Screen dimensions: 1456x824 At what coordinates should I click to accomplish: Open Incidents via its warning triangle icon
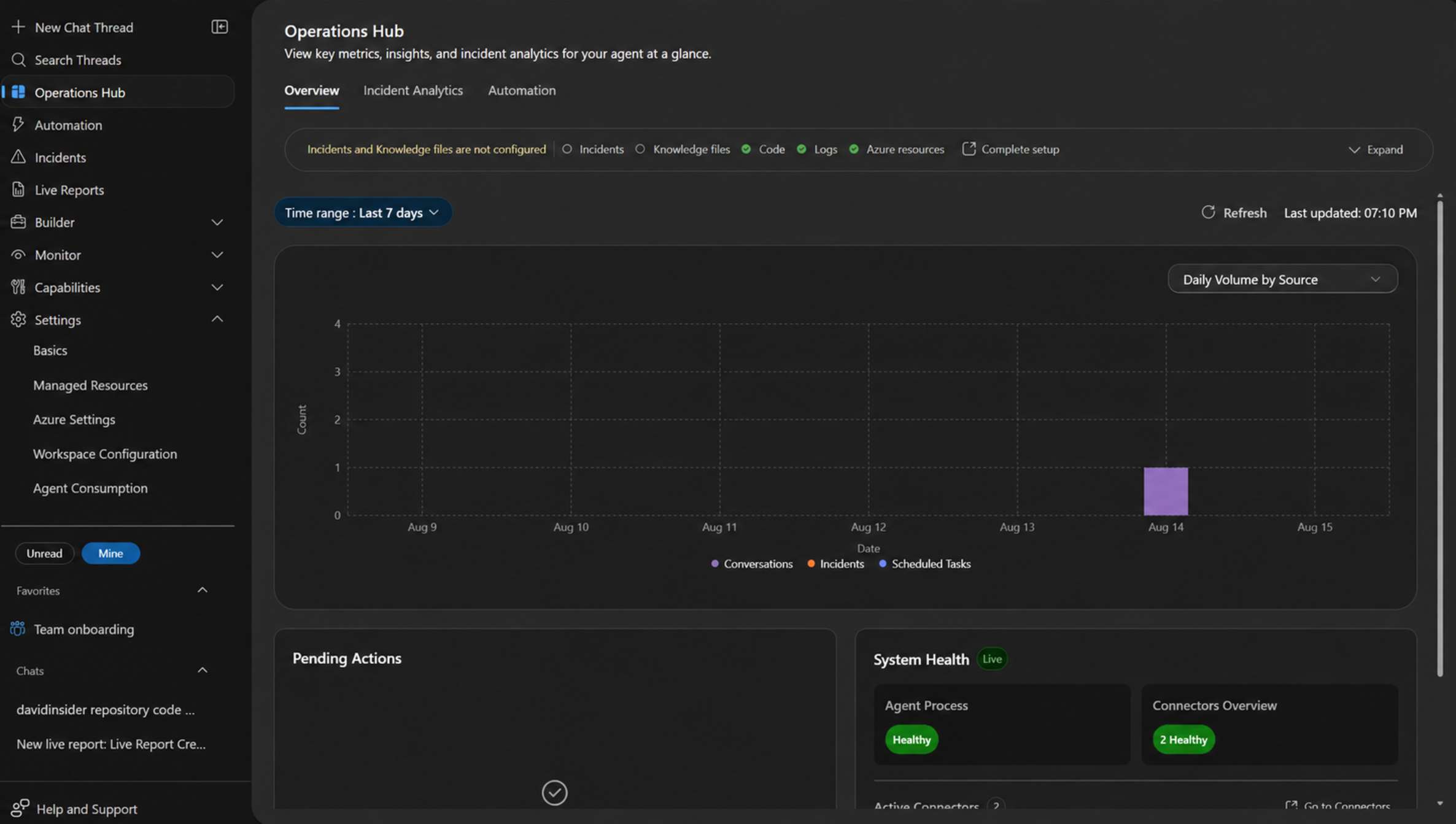coord(18,157)
